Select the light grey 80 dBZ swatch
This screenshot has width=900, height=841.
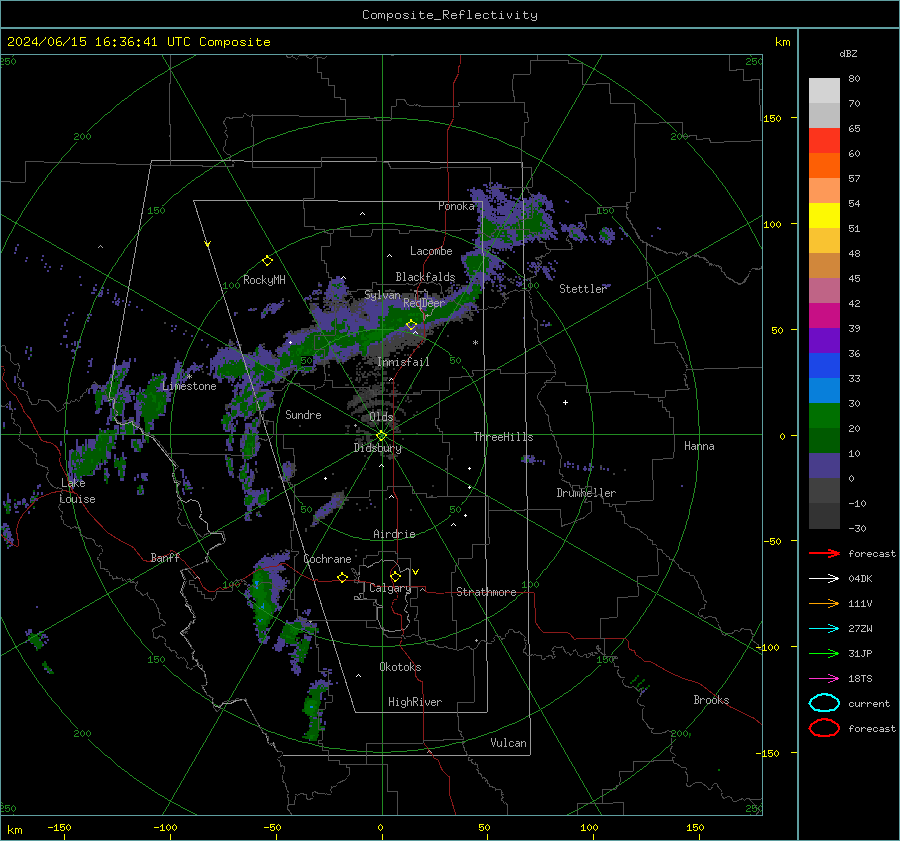(824, 91)
